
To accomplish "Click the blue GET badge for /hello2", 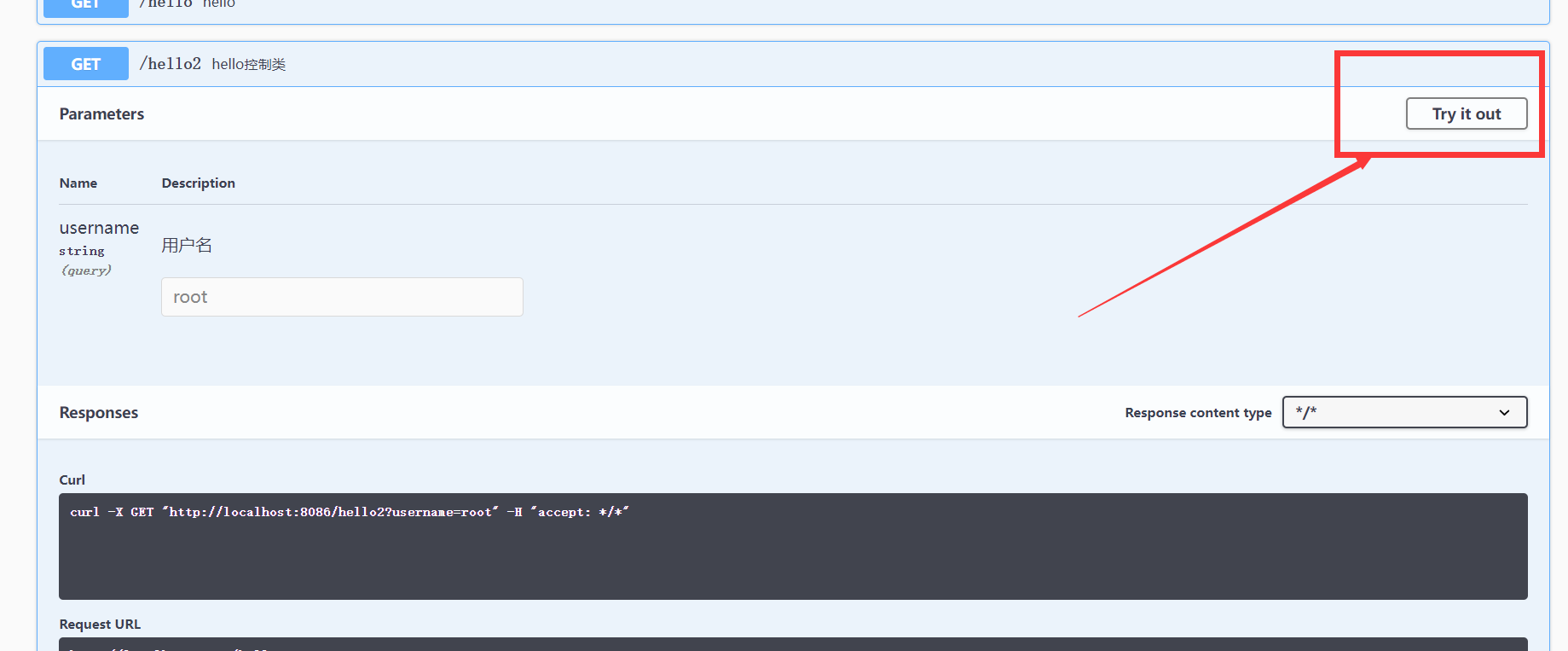I will pos(86,64).
